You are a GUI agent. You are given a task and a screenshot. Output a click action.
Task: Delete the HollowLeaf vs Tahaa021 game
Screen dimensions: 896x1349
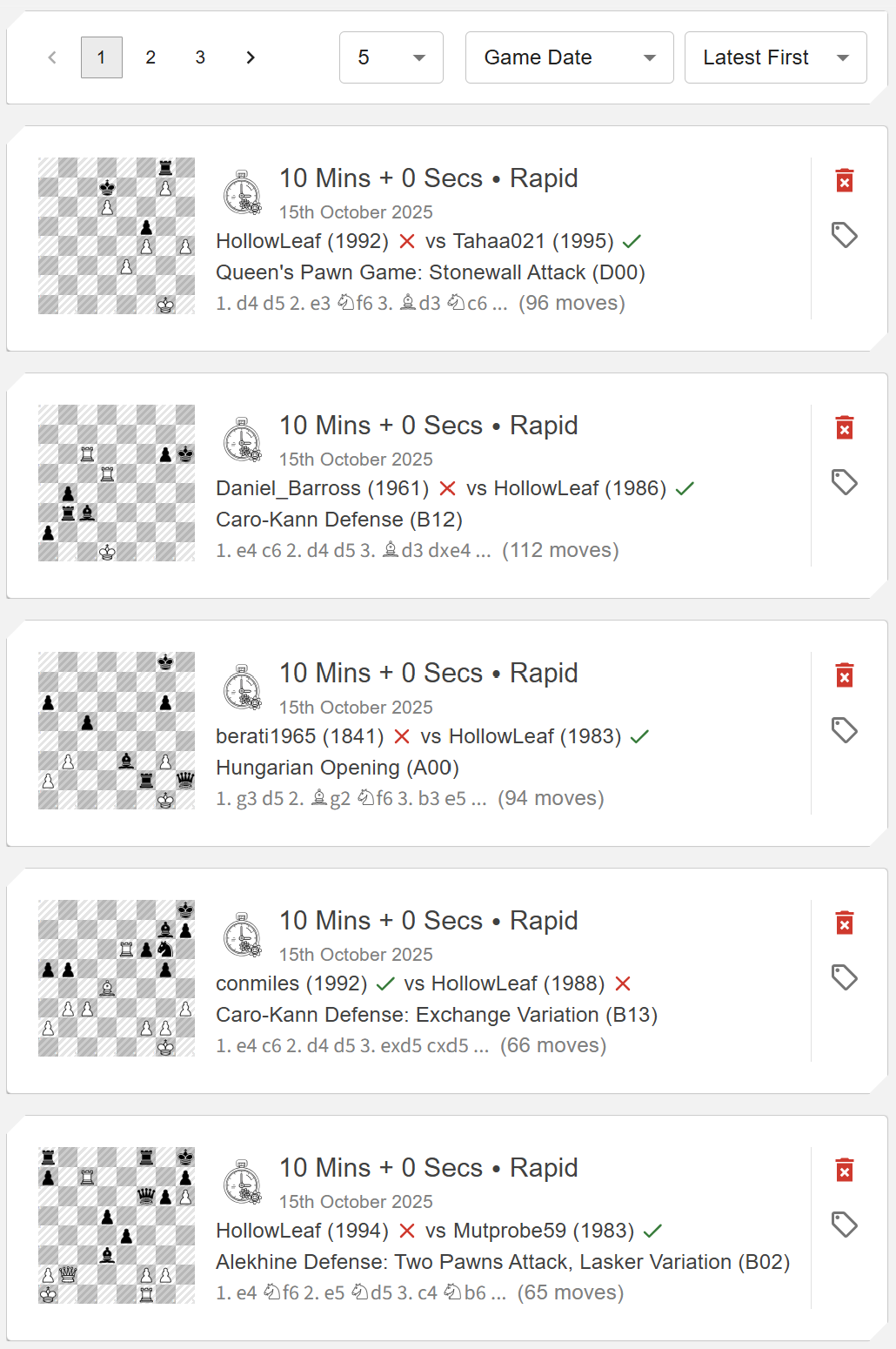pos(844,180)
